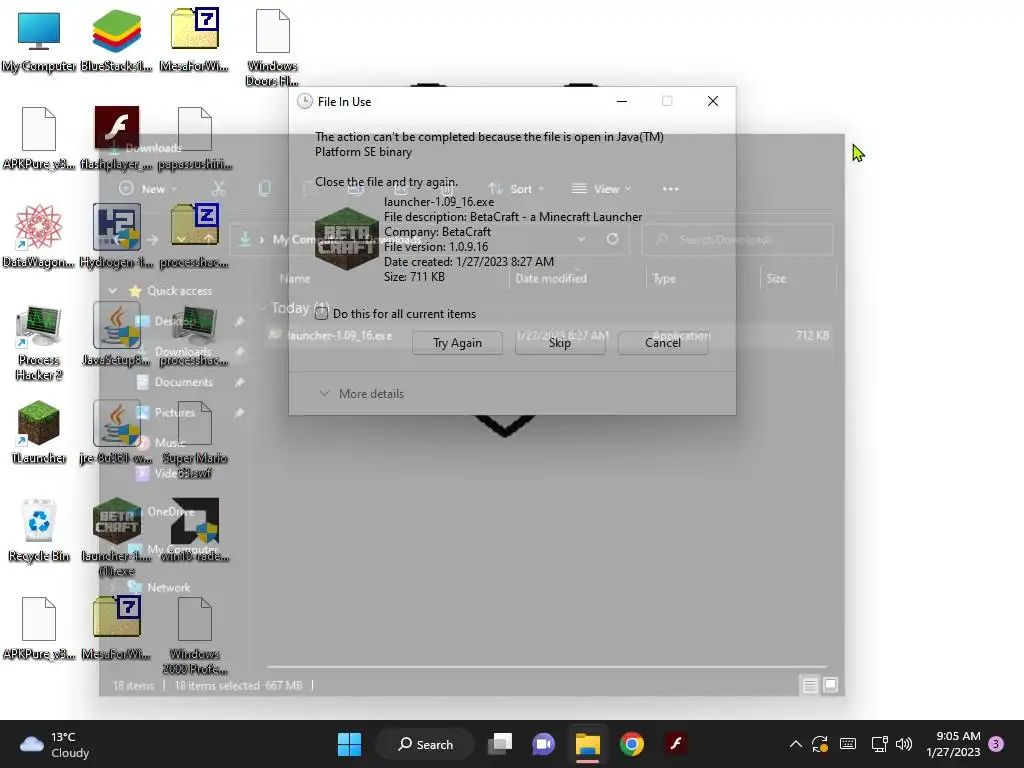Open Network in Explorer sidebar
This screenshot has width=1024, height=768.
pos(168,587)
